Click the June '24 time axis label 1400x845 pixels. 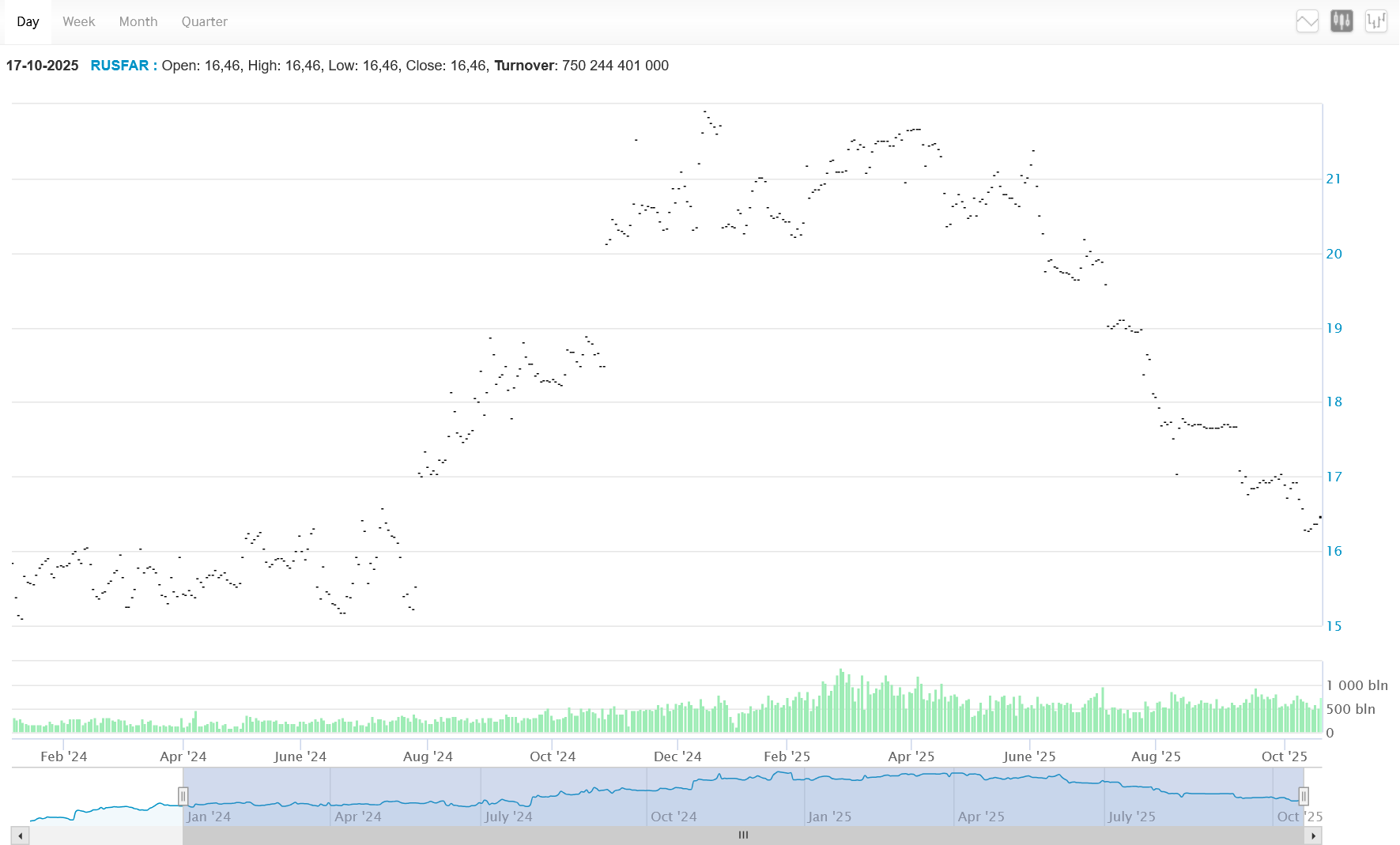(300, 756)
